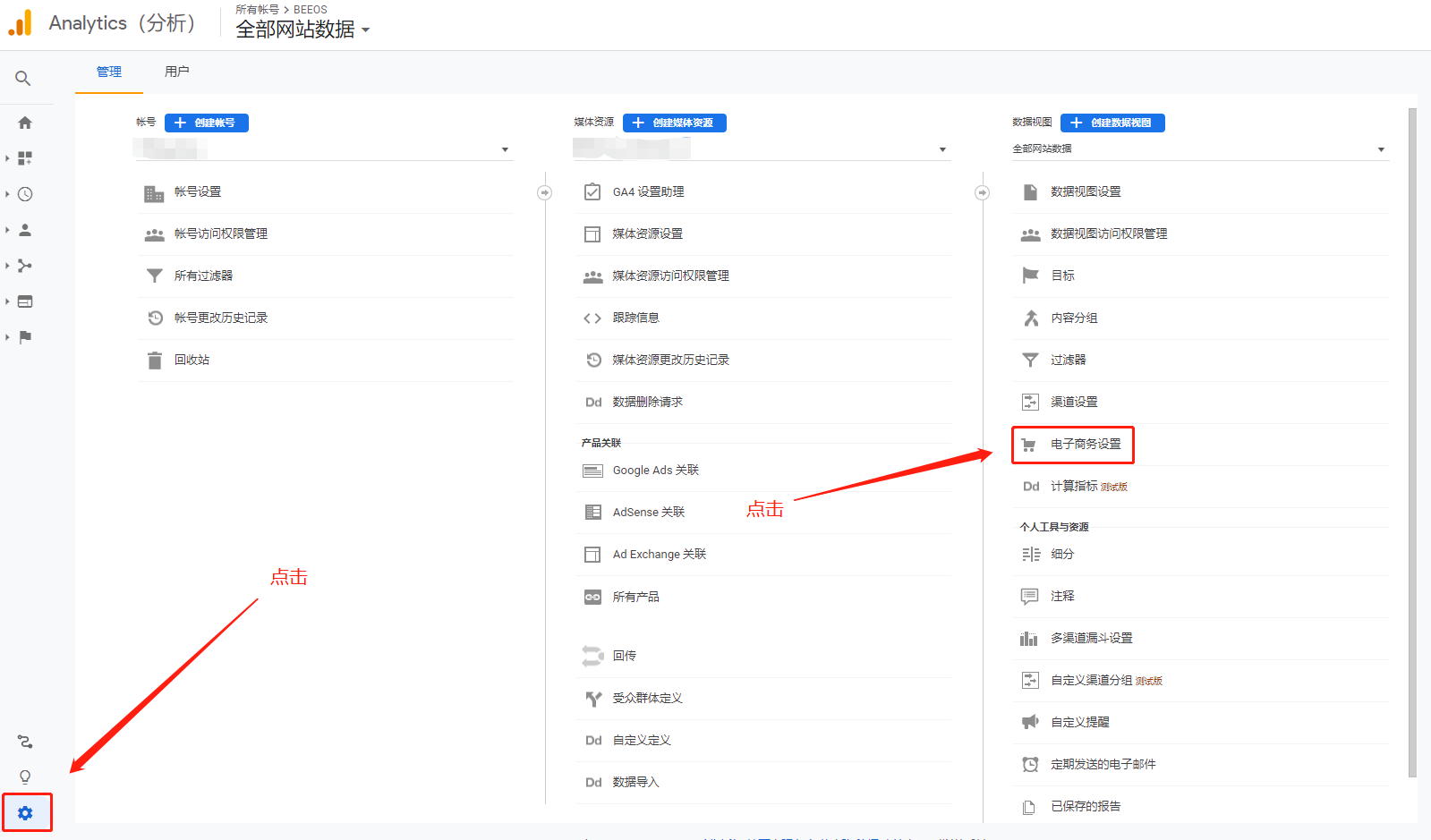
Task: Click the 所有帐号 > BEEOS breadcrumb
Action: pyautogui.click(x=281, y=9)
